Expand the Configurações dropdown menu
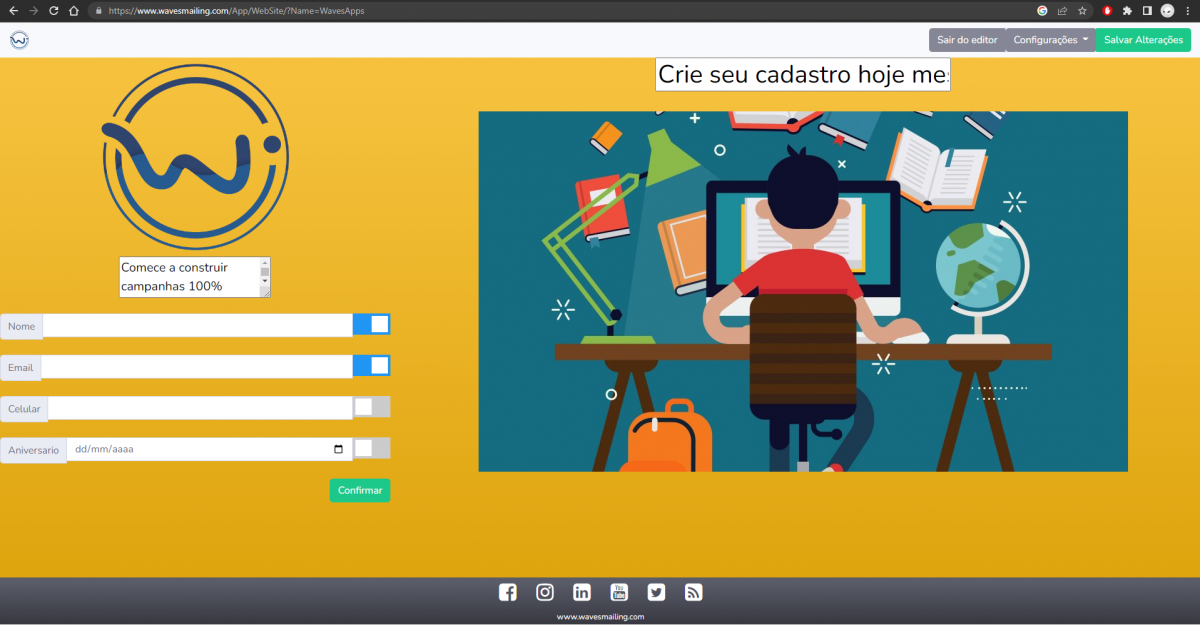Viewport: 1200px width, 625px height. pyautogui.click(x=1050, y=40)
